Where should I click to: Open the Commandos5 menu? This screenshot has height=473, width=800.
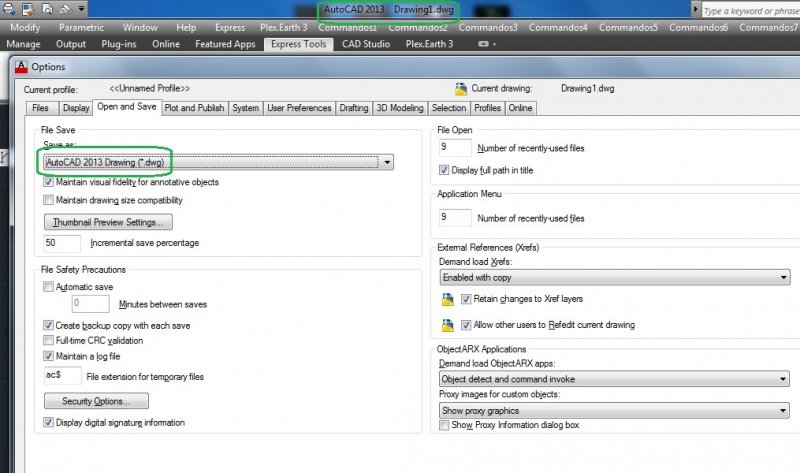point(628,28)
